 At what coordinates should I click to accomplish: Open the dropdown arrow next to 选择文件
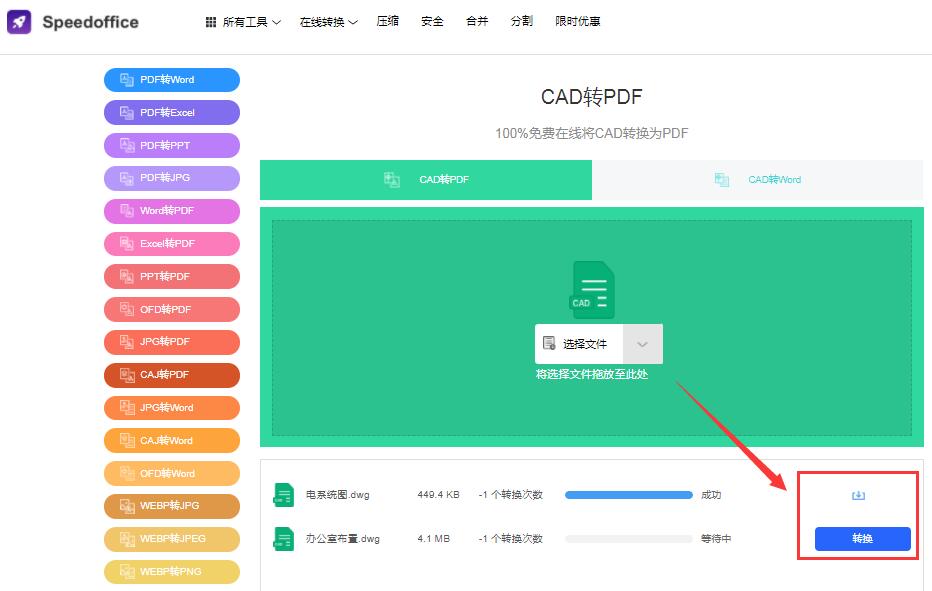click(x=642, y=344)
